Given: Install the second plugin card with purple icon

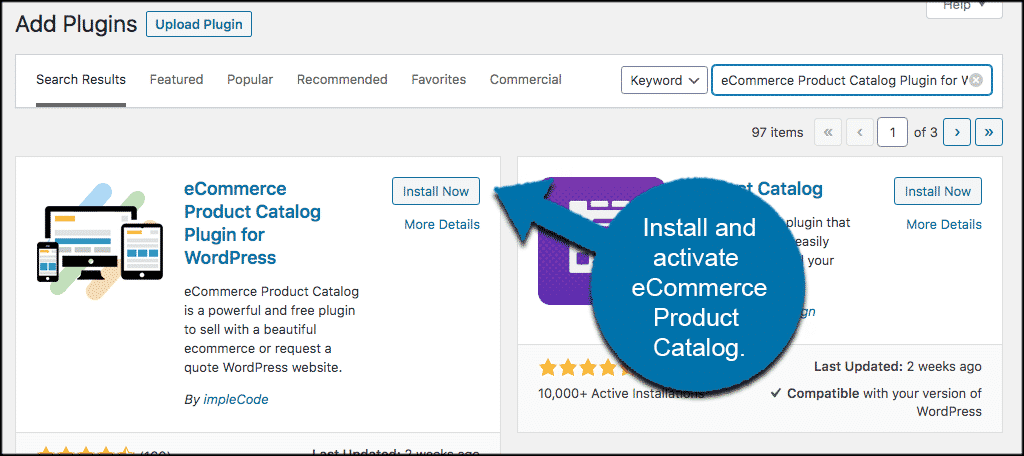Looking at the screenshot, I should [937, 191].
